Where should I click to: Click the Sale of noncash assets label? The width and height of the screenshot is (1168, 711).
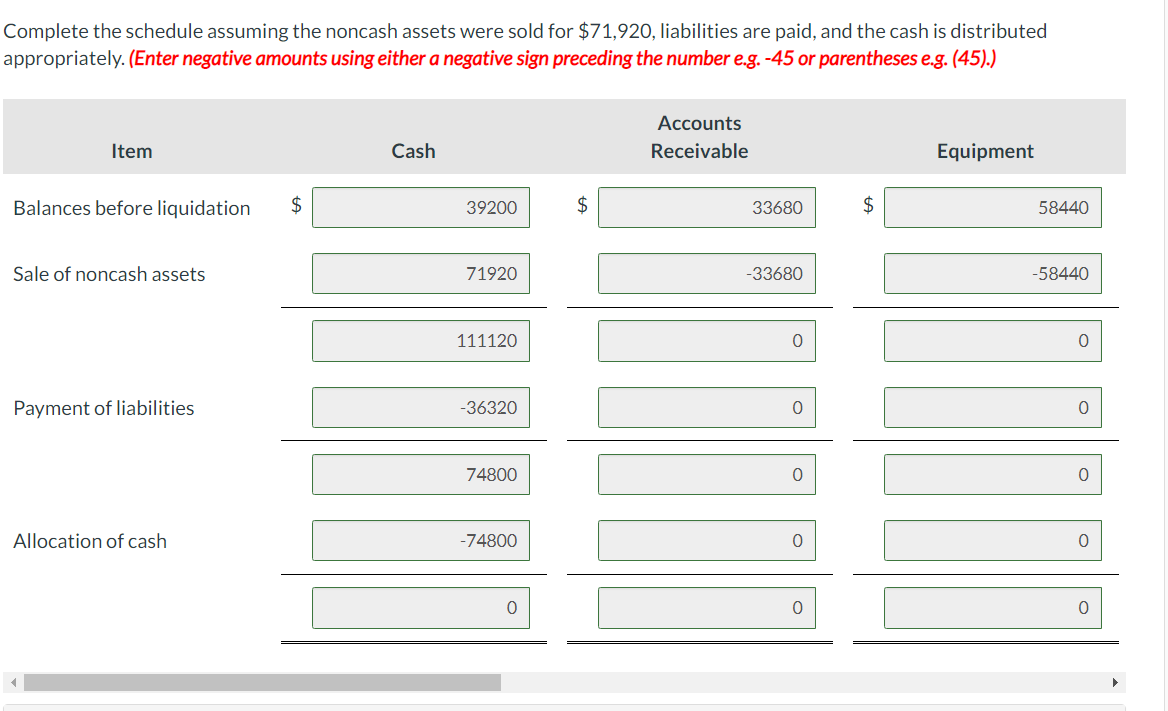(x=109, y=274)
